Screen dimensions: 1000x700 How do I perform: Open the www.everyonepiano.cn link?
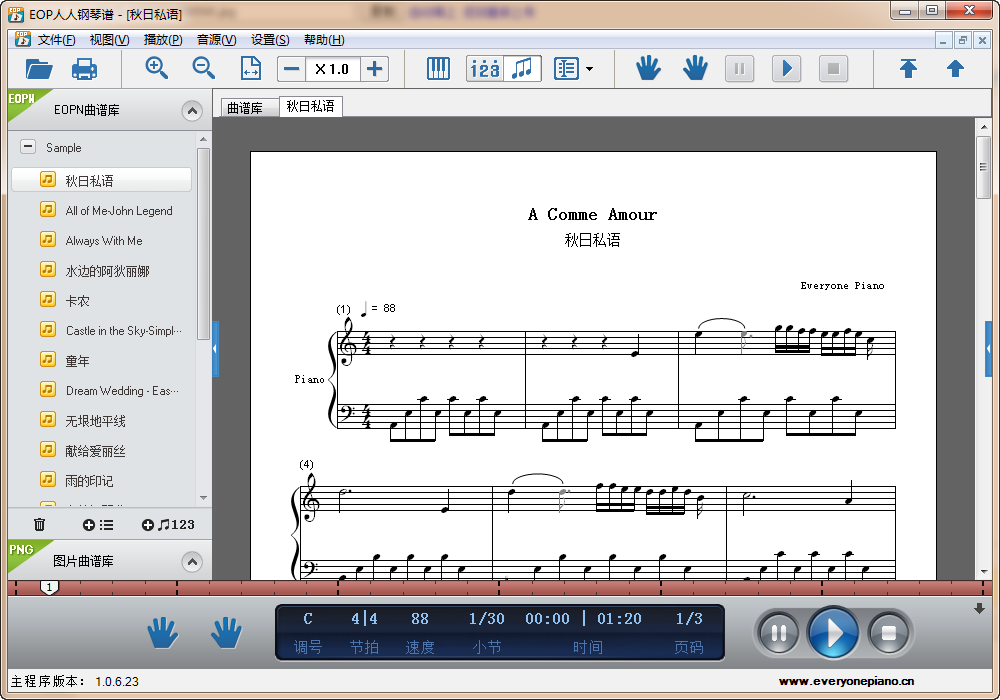[x=846, y=681]
